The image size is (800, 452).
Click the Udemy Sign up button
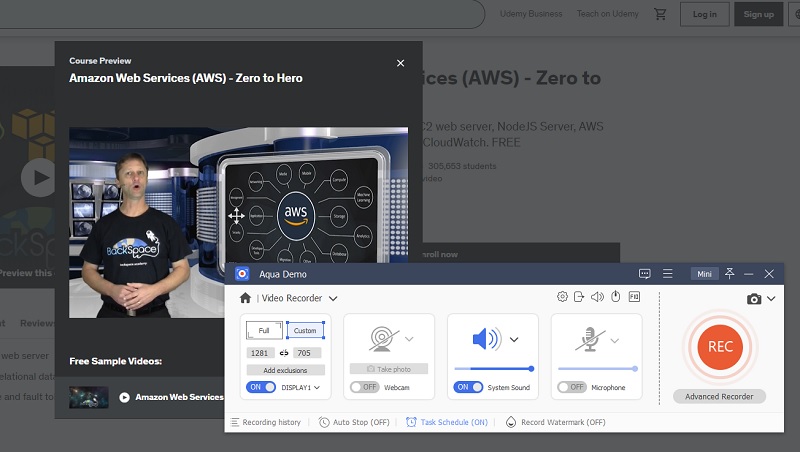[x=759, y=14]
